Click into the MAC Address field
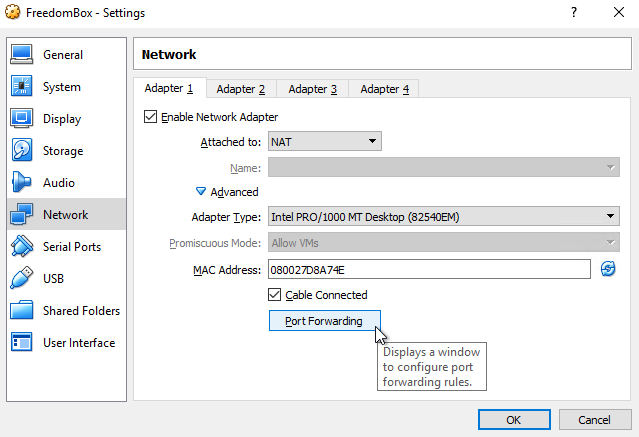Viewport: 639px width, 437px height. [429, 269]
